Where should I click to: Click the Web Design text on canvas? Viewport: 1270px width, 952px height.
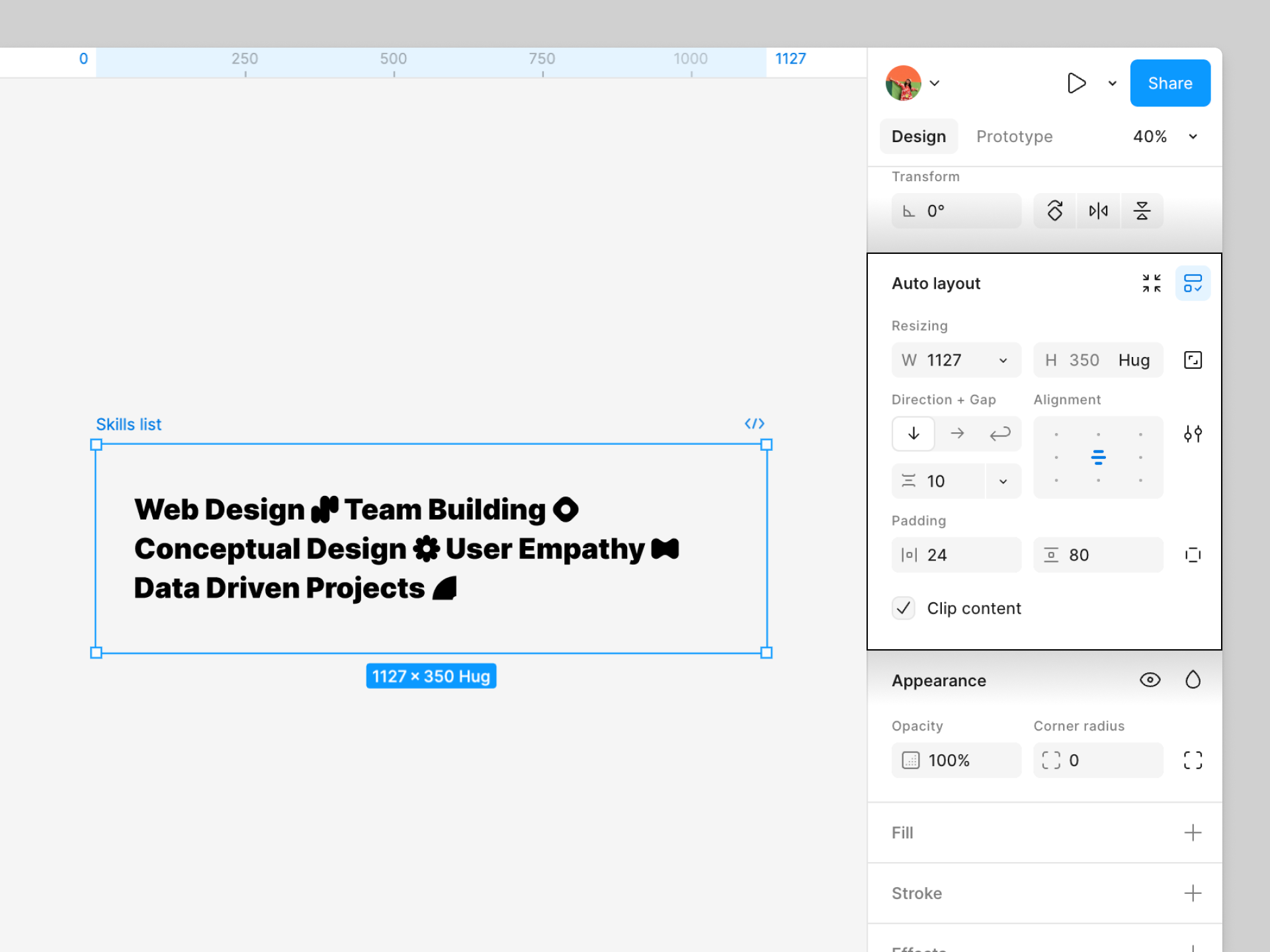tap(219, 510)
